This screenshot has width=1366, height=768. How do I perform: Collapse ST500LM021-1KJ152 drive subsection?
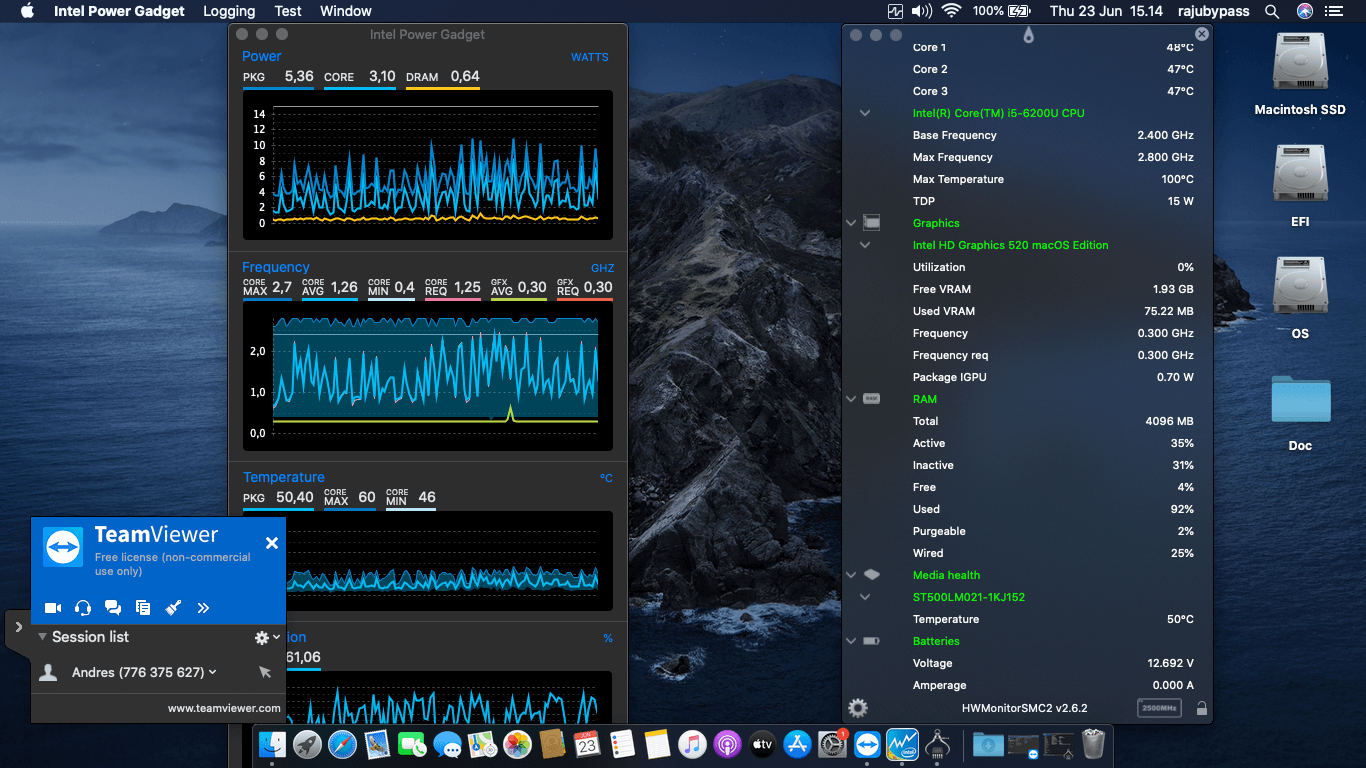click(865, 597)
